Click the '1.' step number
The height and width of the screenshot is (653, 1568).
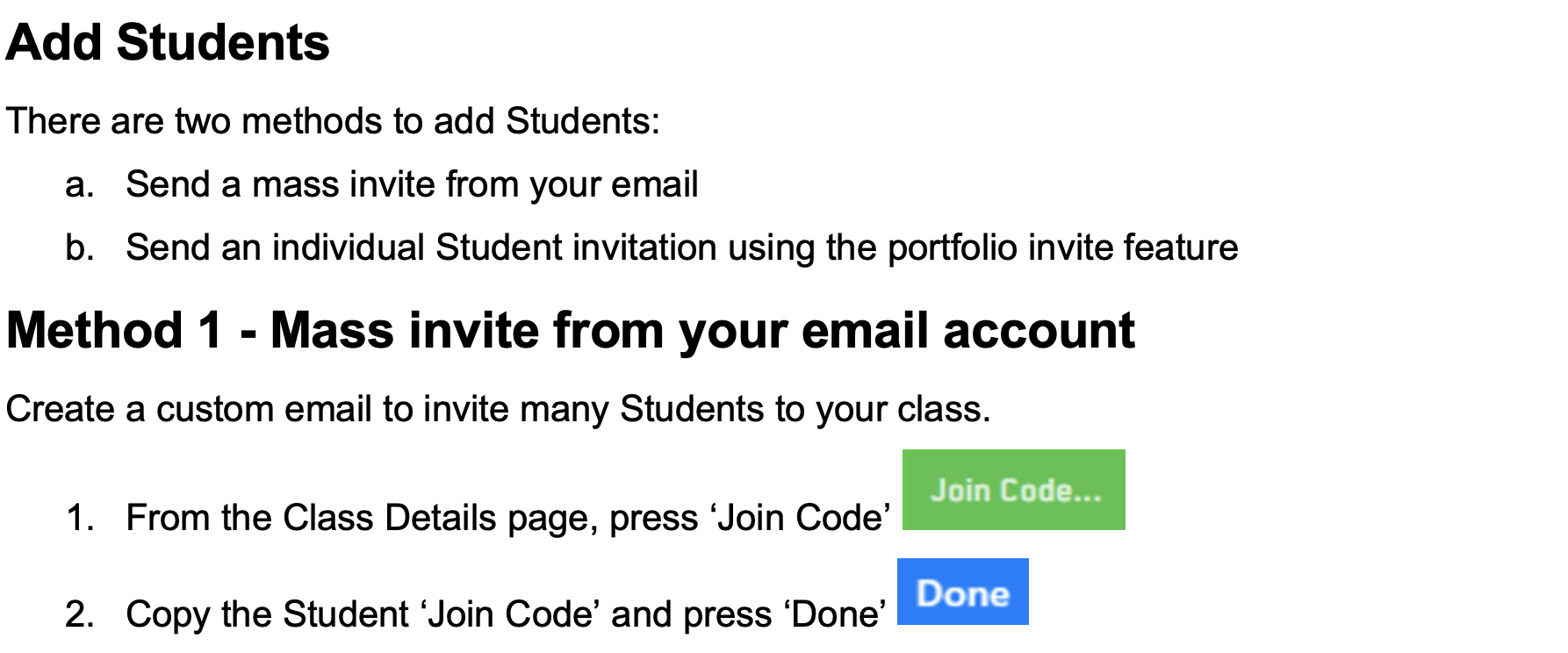(80, 519)
